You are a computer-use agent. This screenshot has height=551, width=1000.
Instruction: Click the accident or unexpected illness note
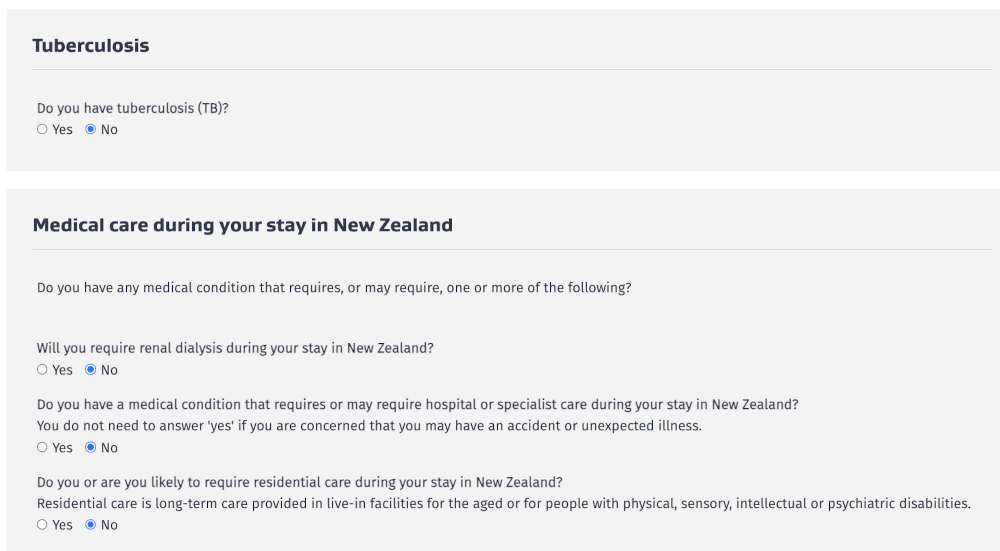coord(370,426)
